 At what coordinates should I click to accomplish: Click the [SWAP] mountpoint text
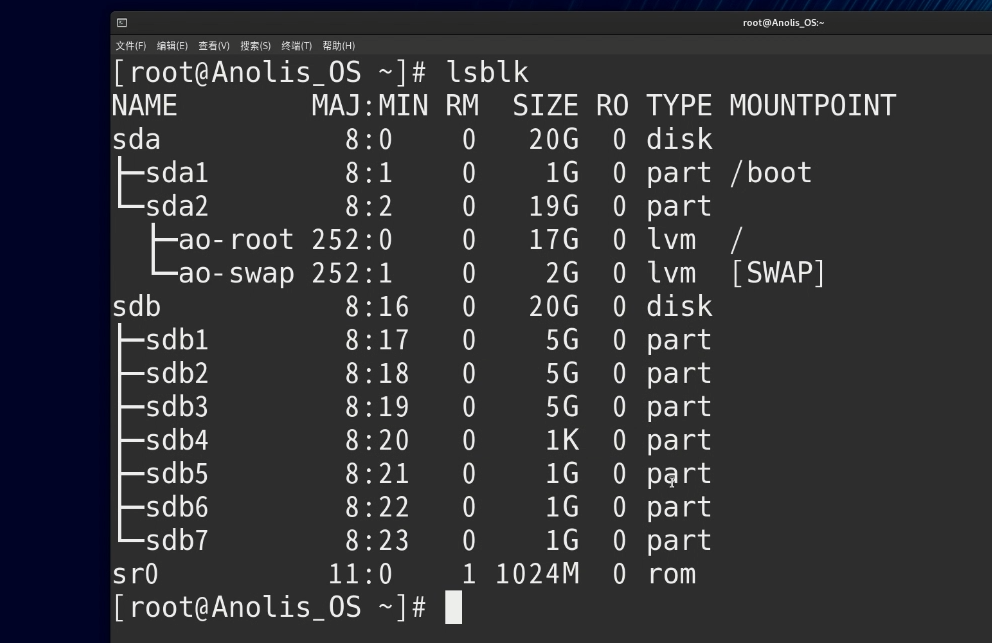click(x=777, y=272)
